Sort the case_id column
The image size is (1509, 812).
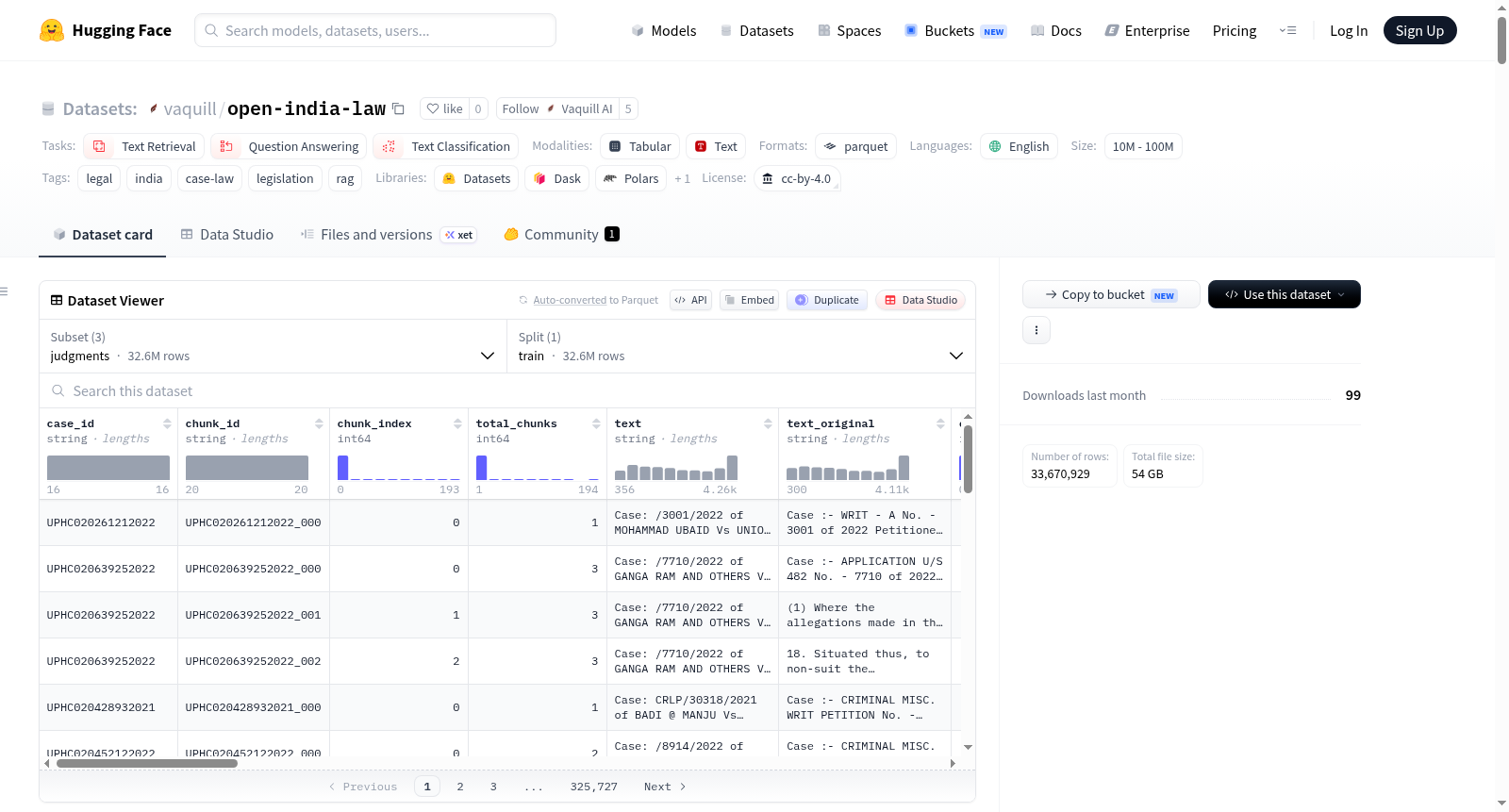[167, 423]
